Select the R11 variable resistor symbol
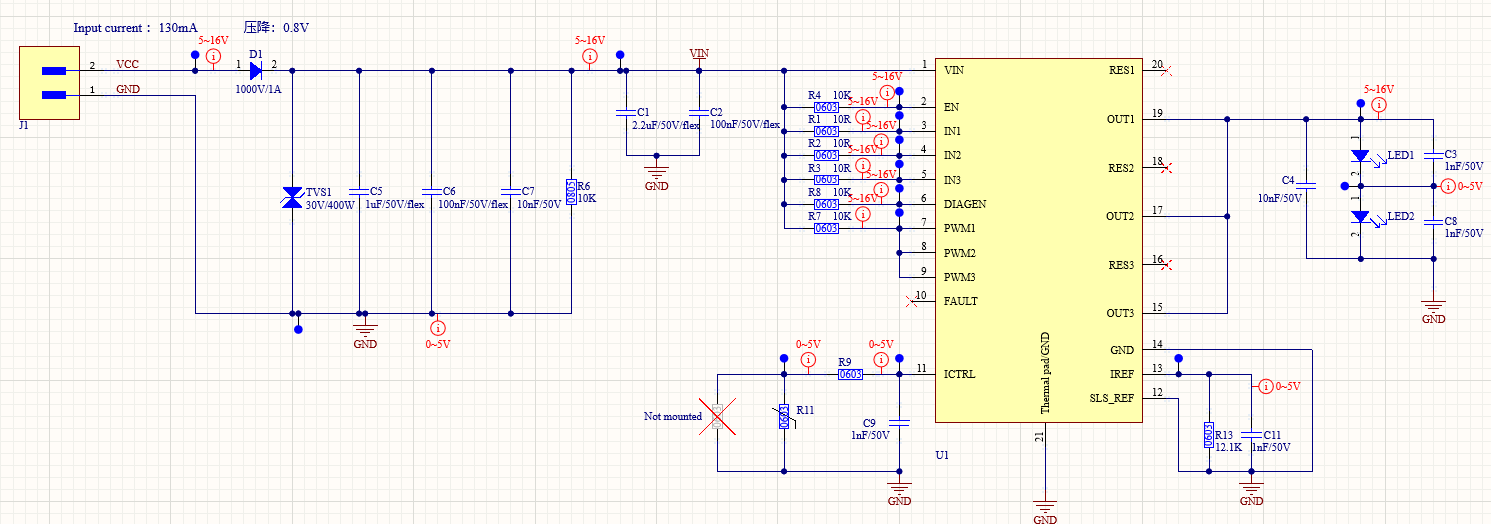The height and width of the screenshot is (524, 1491). point(783,416)
